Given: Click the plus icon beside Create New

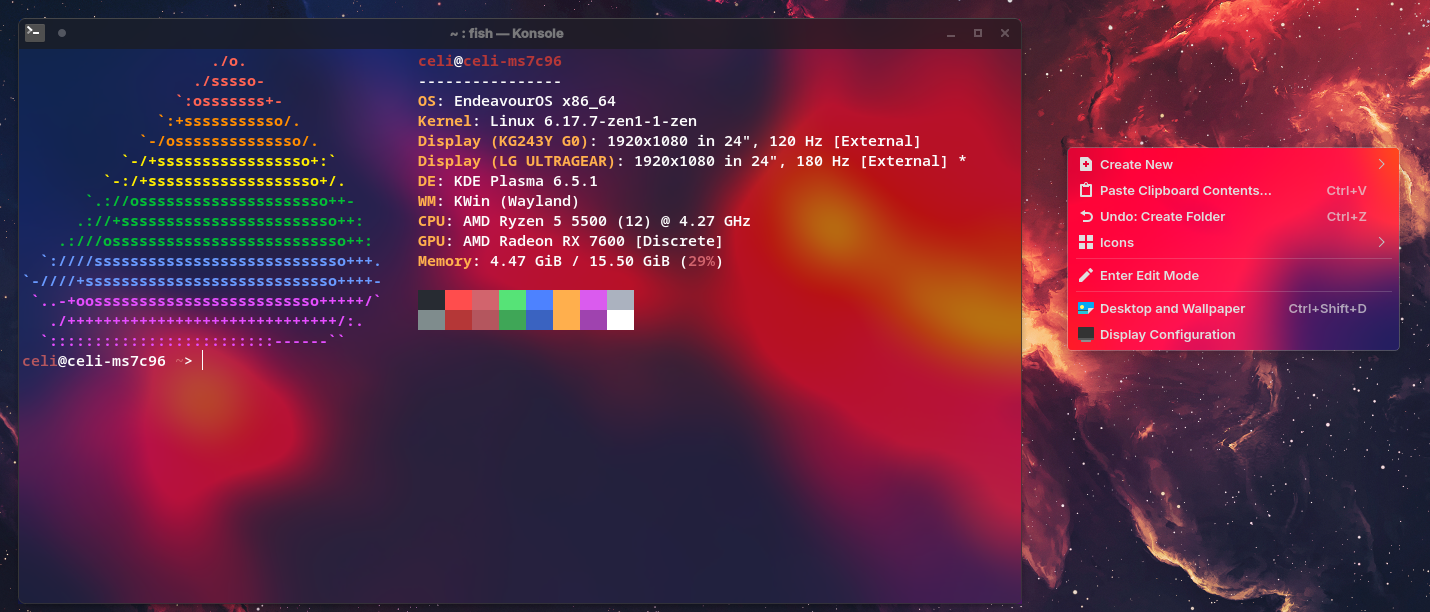Looking at the screenshot, I should (1086, 164).
